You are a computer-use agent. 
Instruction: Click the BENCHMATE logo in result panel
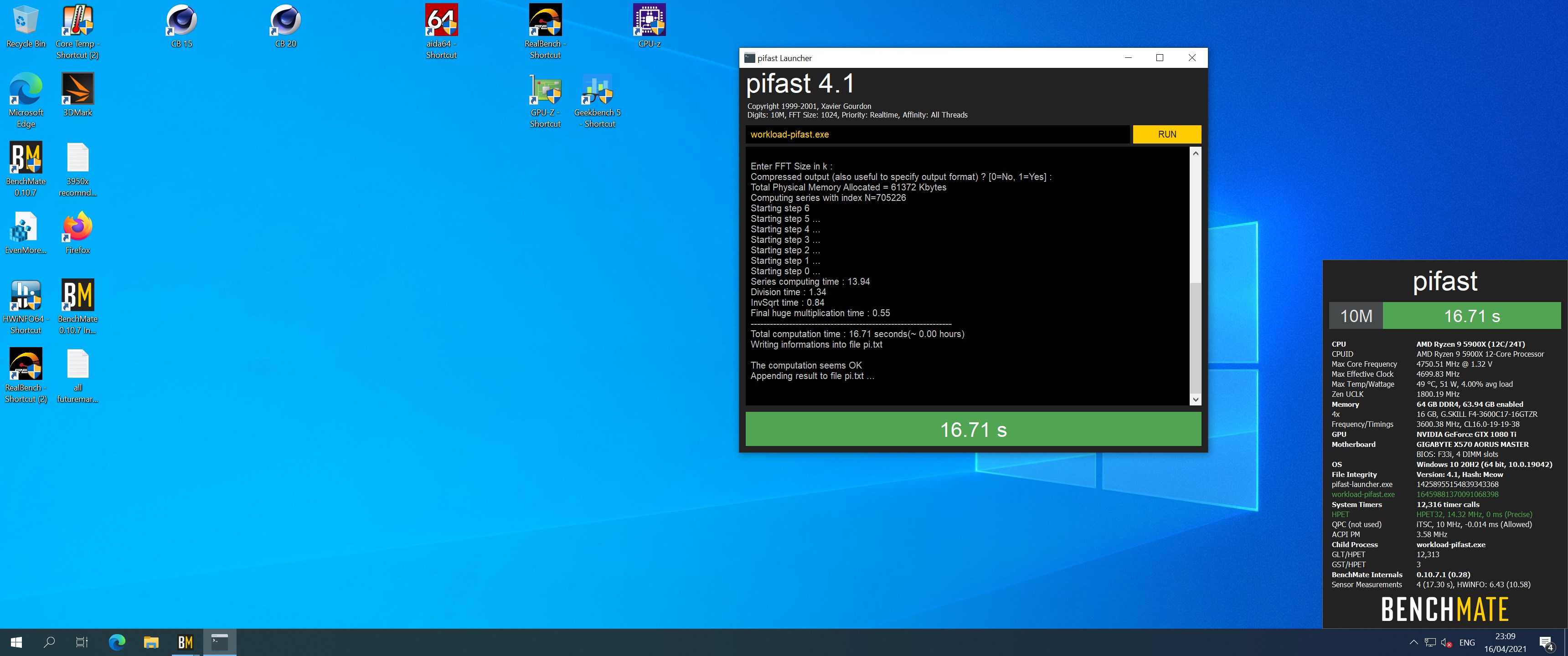pyautogui.click(x=1444, y=609)
